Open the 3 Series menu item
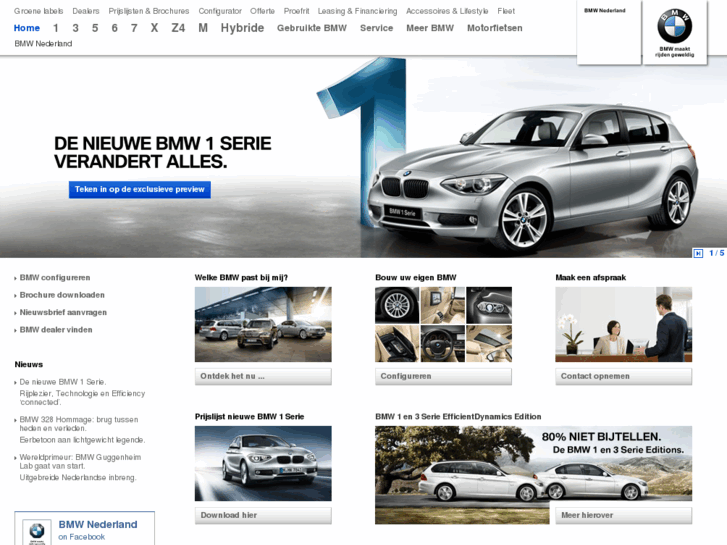This screenshot has height=545, width=727. pos(75,28)
